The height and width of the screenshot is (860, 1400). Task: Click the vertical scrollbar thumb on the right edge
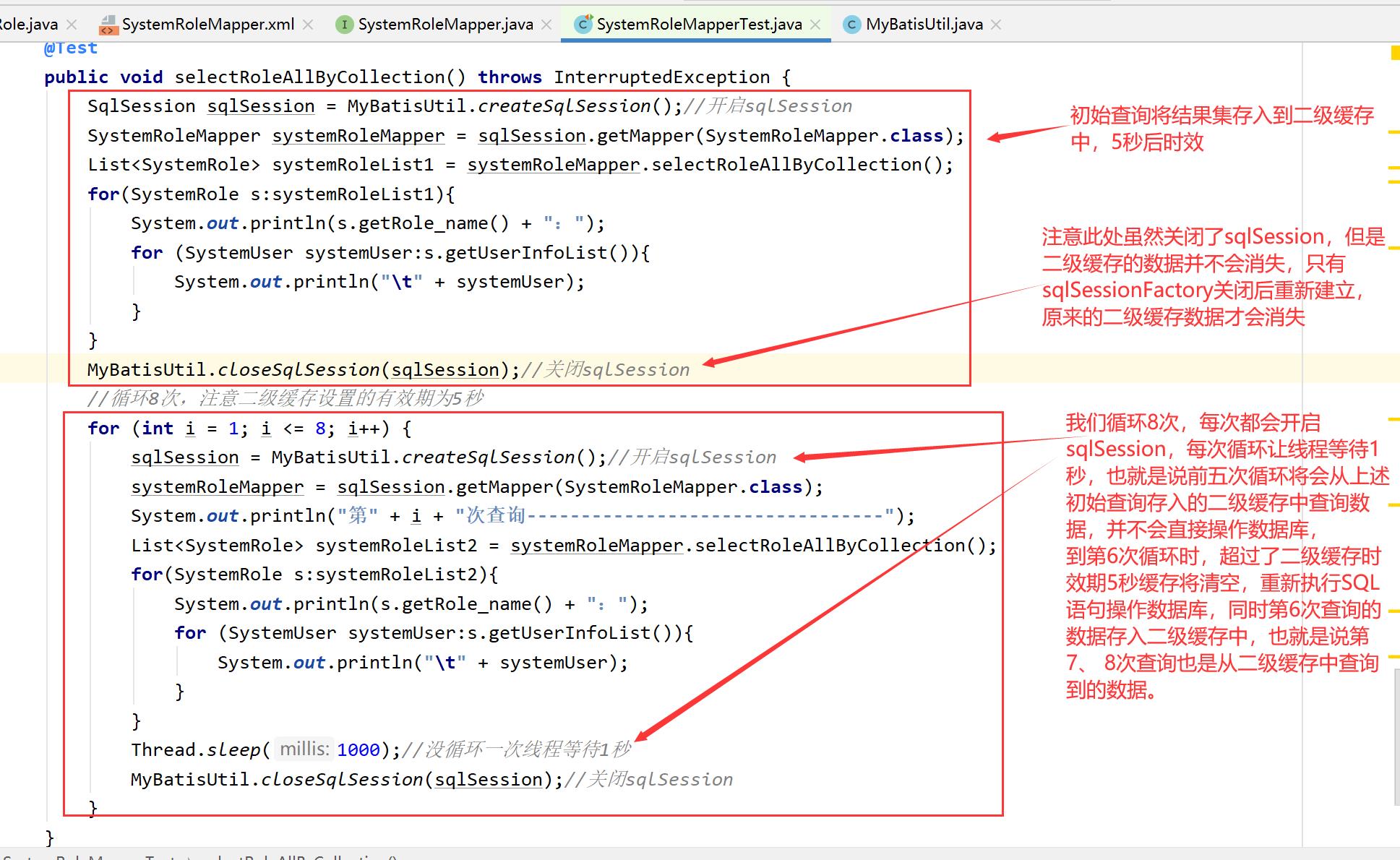[x=1396, y=737]
